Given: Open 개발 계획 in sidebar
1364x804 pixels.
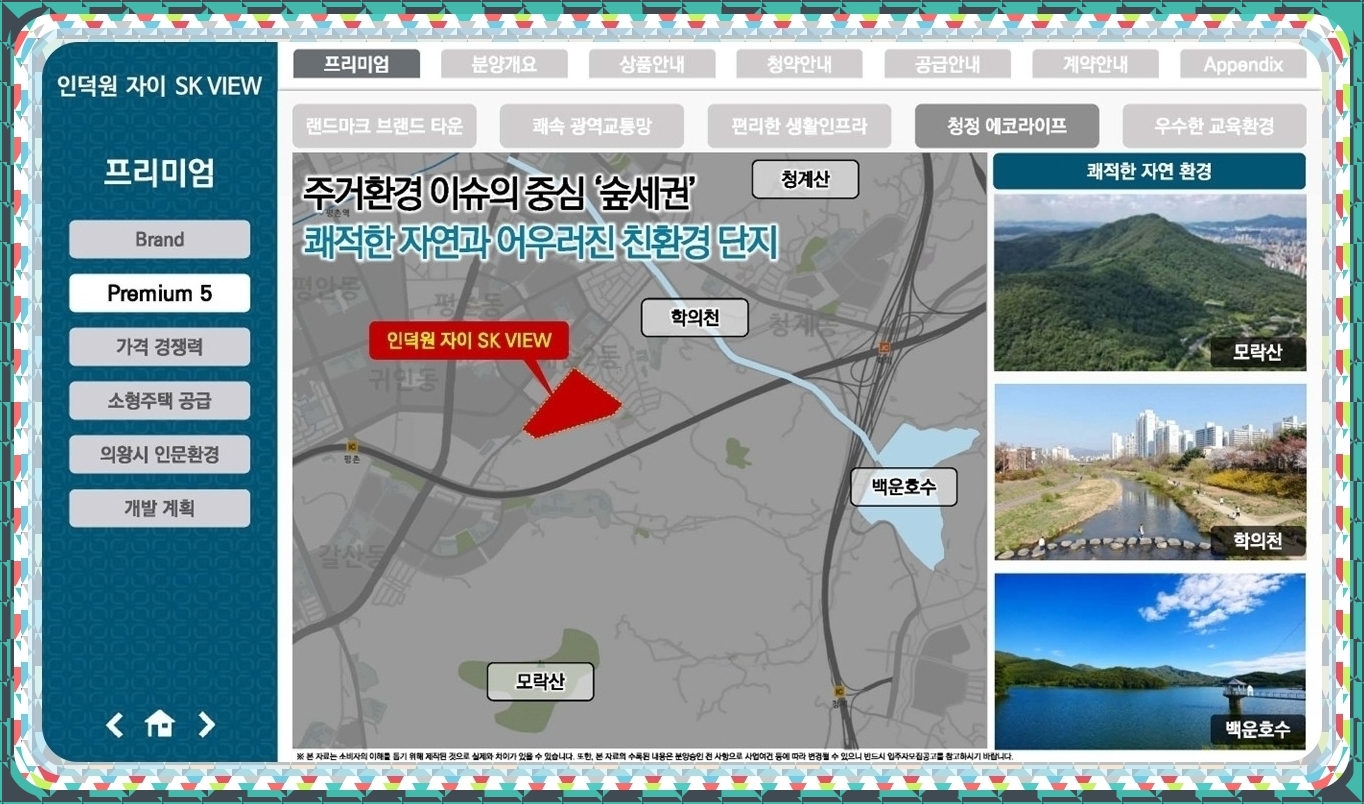Looking at the screenshot, I should pyautogui.click(x=160, y=508).
